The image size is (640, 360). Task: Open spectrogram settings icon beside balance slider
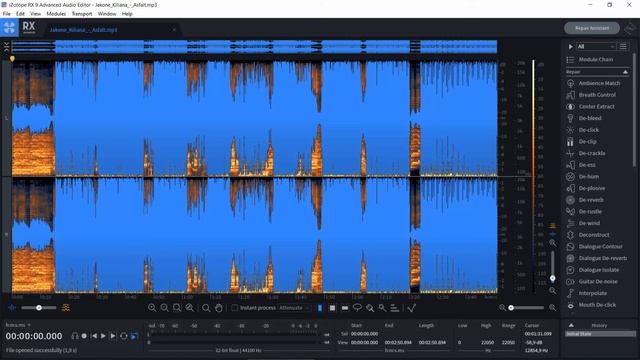[x=65, y=308]
